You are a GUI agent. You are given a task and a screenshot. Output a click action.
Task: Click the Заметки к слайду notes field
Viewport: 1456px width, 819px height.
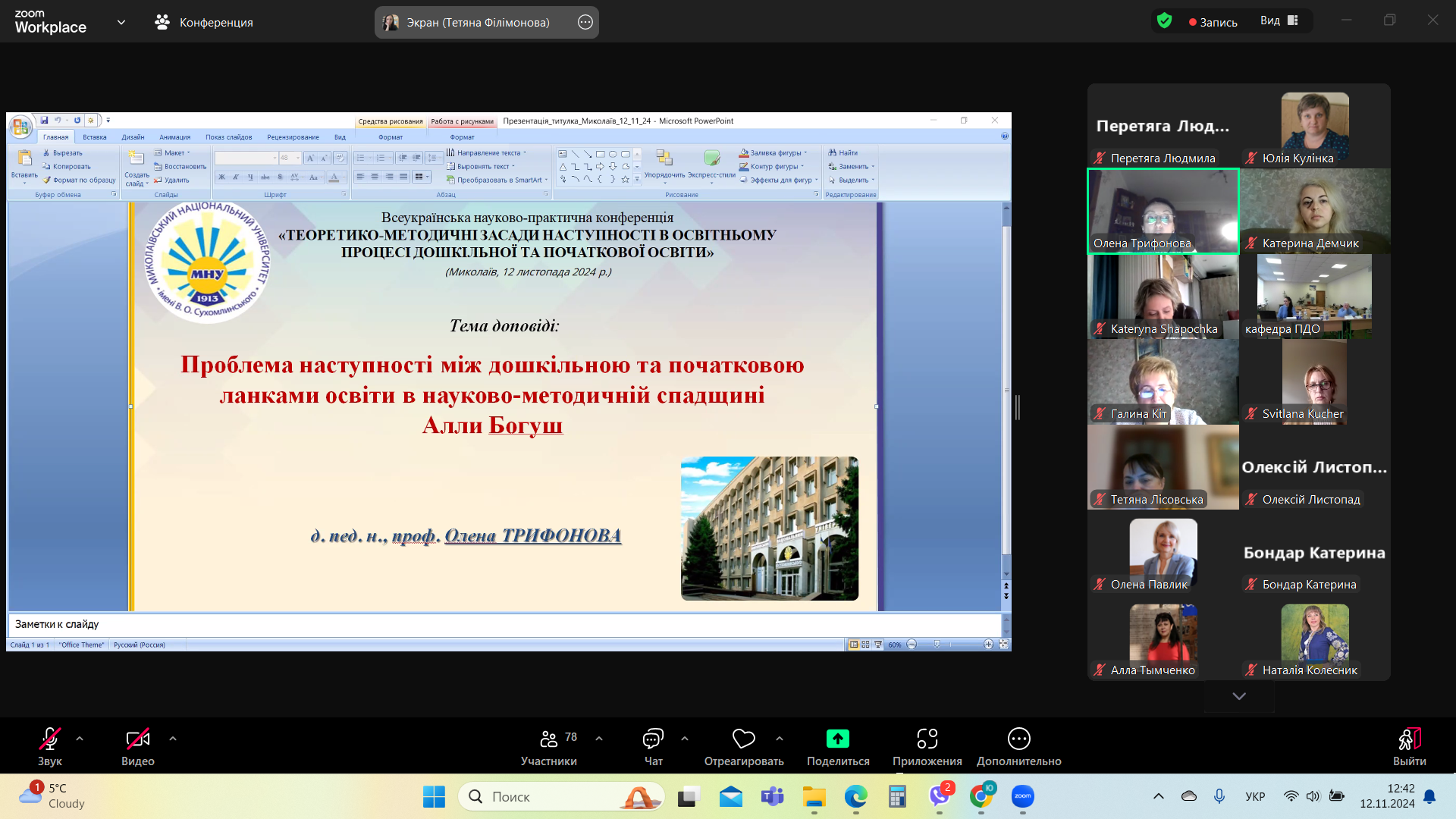[504, 624]
